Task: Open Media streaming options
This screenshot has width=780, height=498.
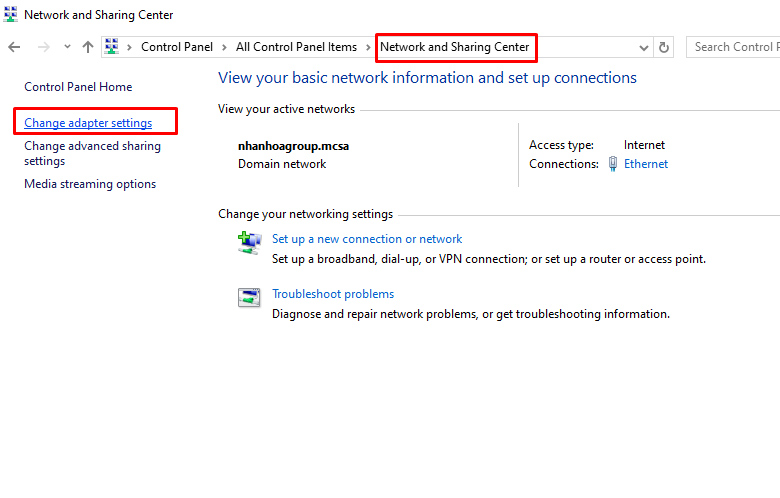Action: pos(90,184)
